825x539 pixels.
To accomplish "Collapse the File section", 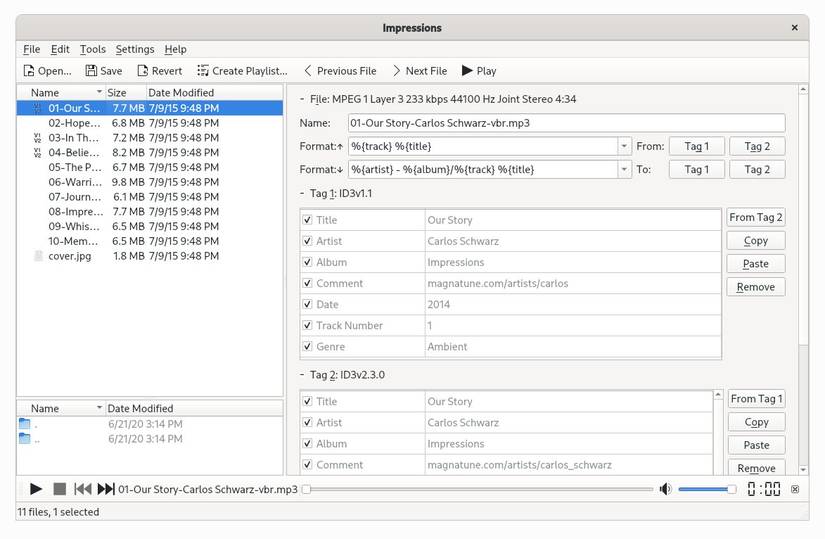I will (302, 99).
